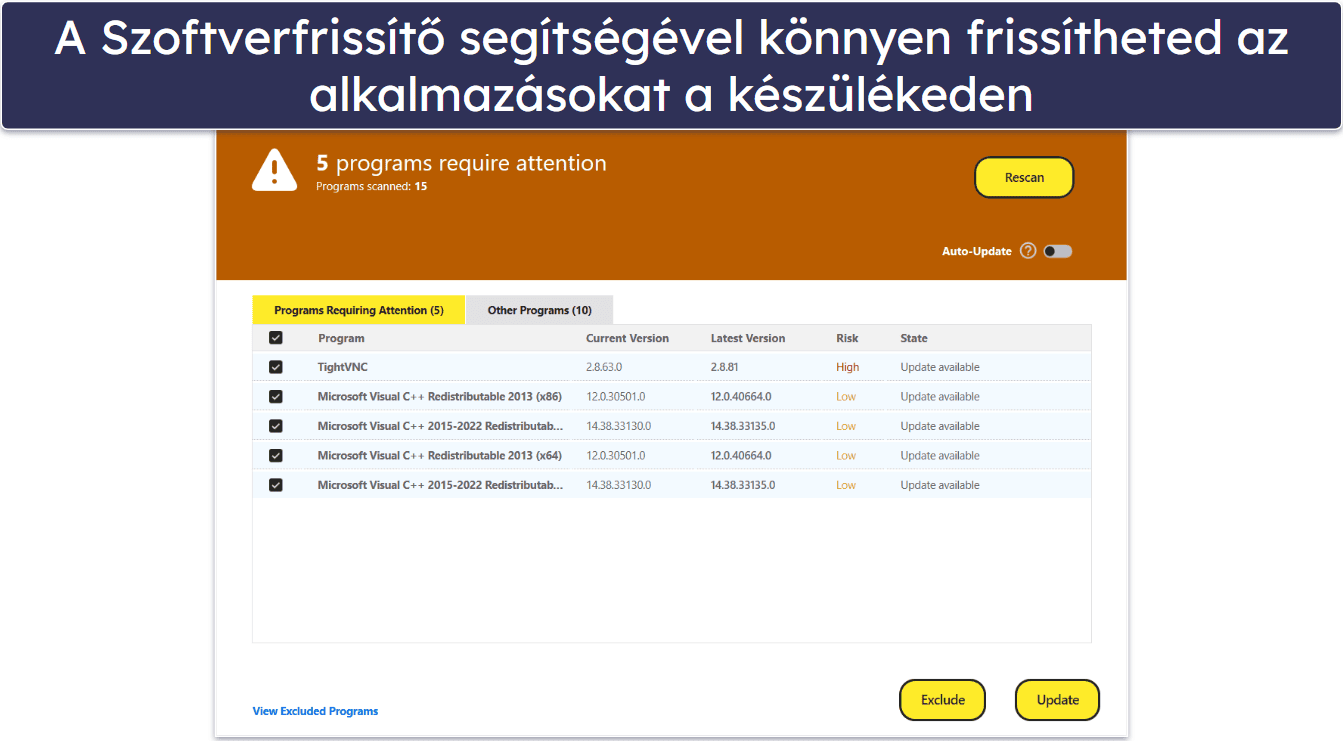Select Programs Requiring Attention (5) tab
This screenshot has height=741, width=1343.
point(359,310)
